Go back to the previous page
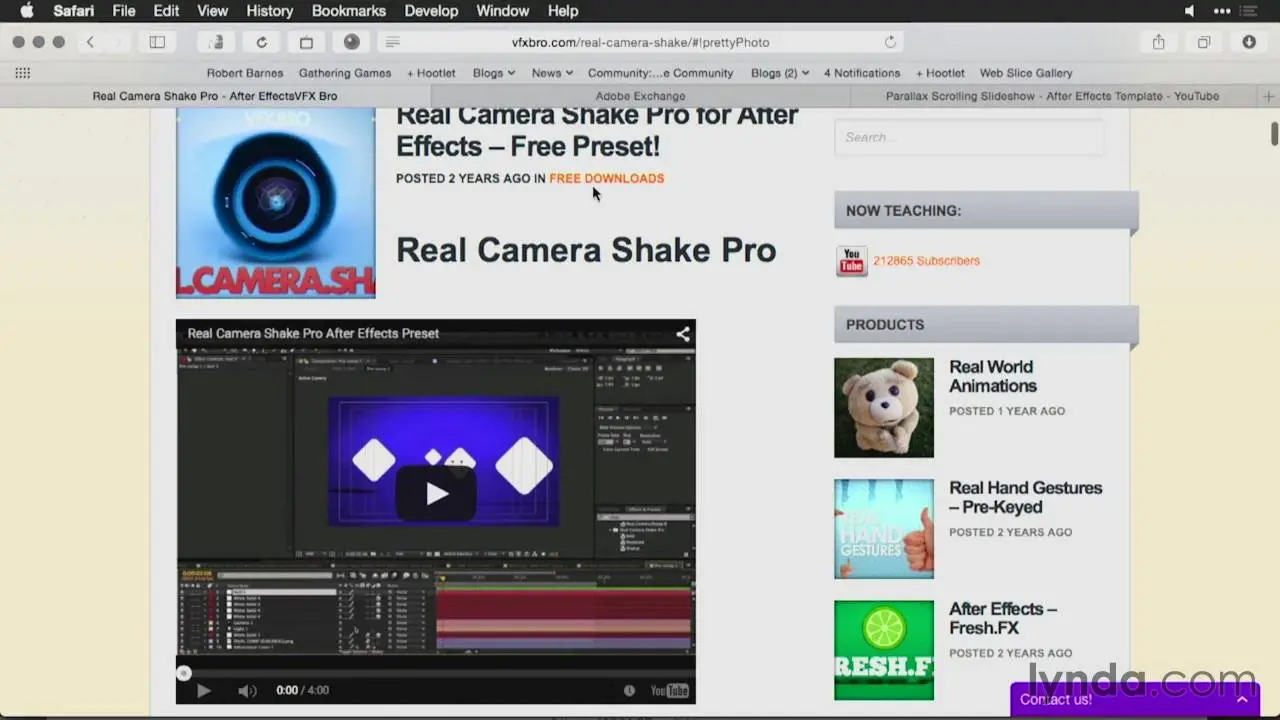Screen dimensions: 1280x720 tap(90, 42)
